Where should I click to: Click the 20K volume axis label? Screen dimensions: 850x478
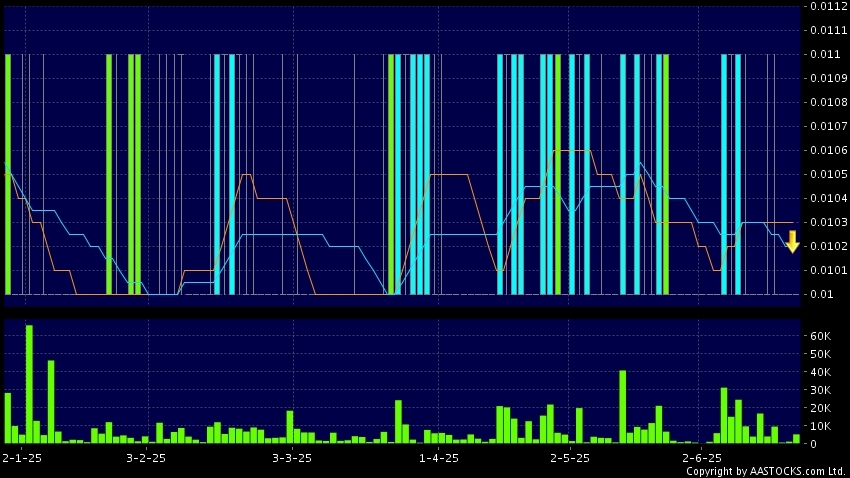[x=821, y=408]
